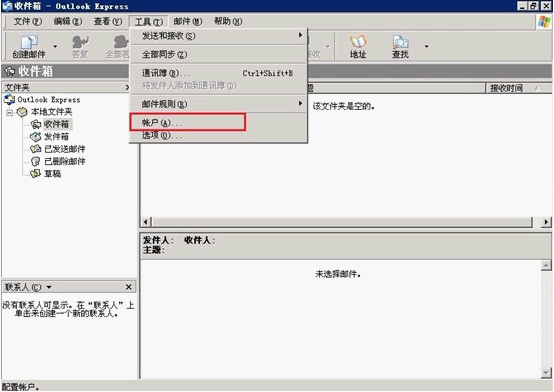This screenshot has width=554, height=392.
Task: Click the 工具(T) menu header
Action: (148, 22)
